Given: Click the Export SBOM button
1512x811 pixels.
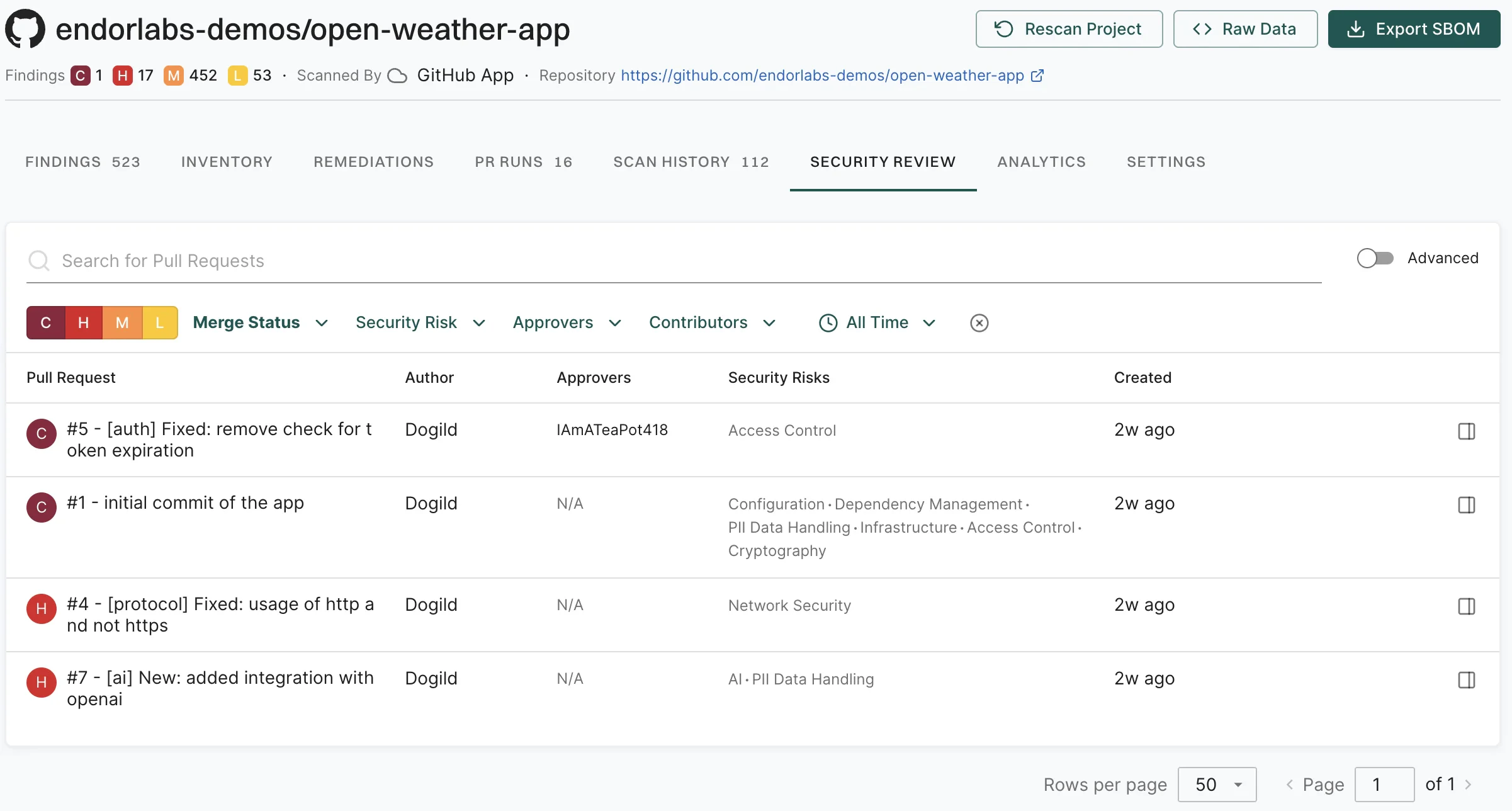Looking at the screenshot, I should [1414, 29].
